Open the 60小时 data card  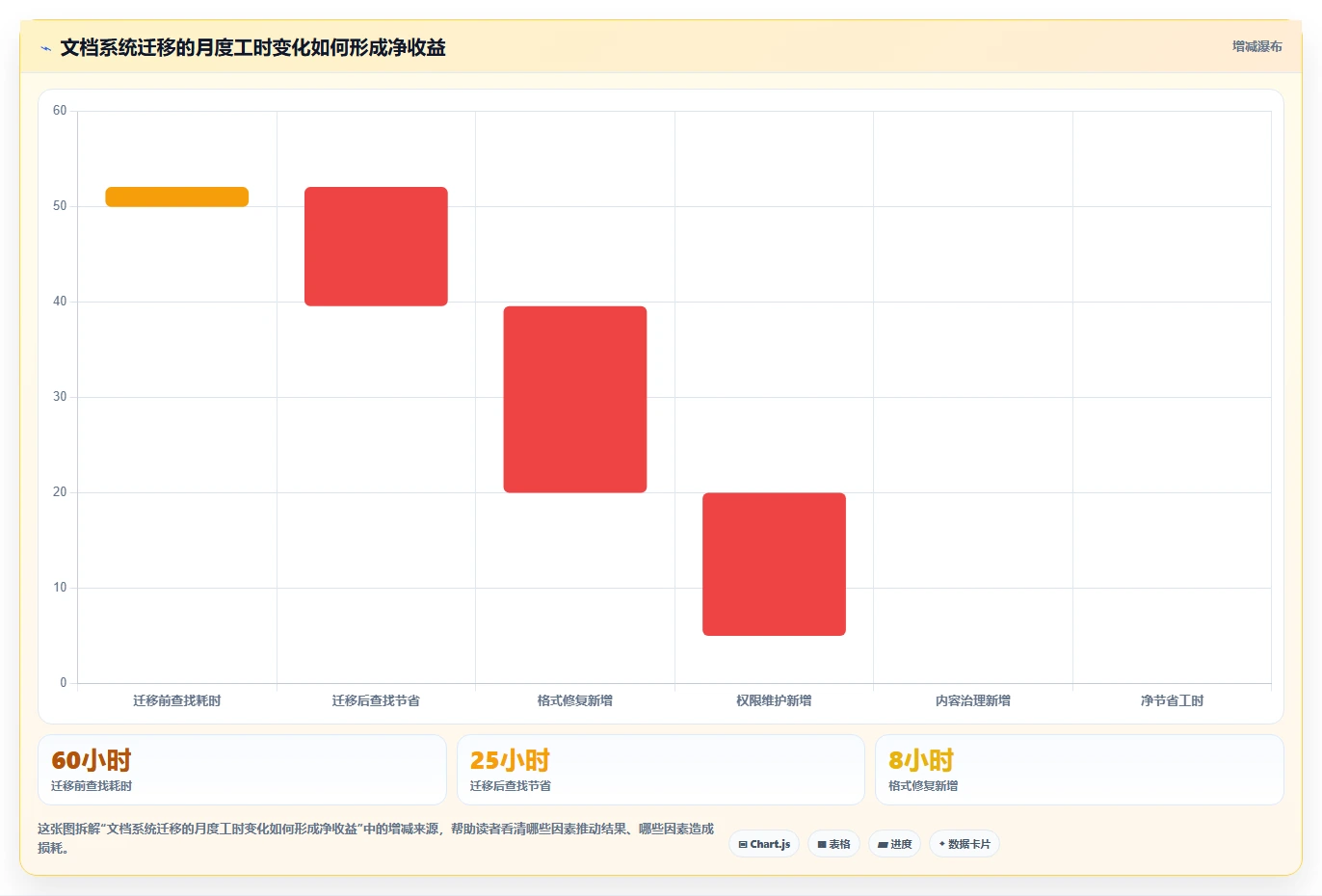pos(242,770)
